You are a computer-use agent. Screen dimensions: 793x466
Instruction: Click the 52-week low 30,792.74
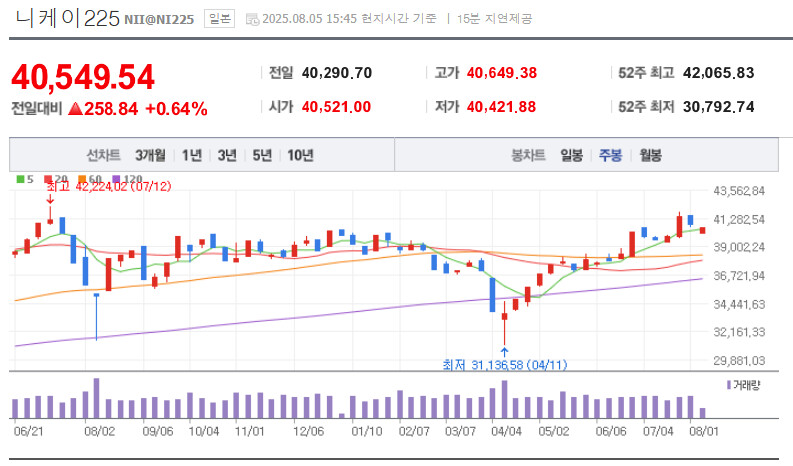click(x=719, y=107)
